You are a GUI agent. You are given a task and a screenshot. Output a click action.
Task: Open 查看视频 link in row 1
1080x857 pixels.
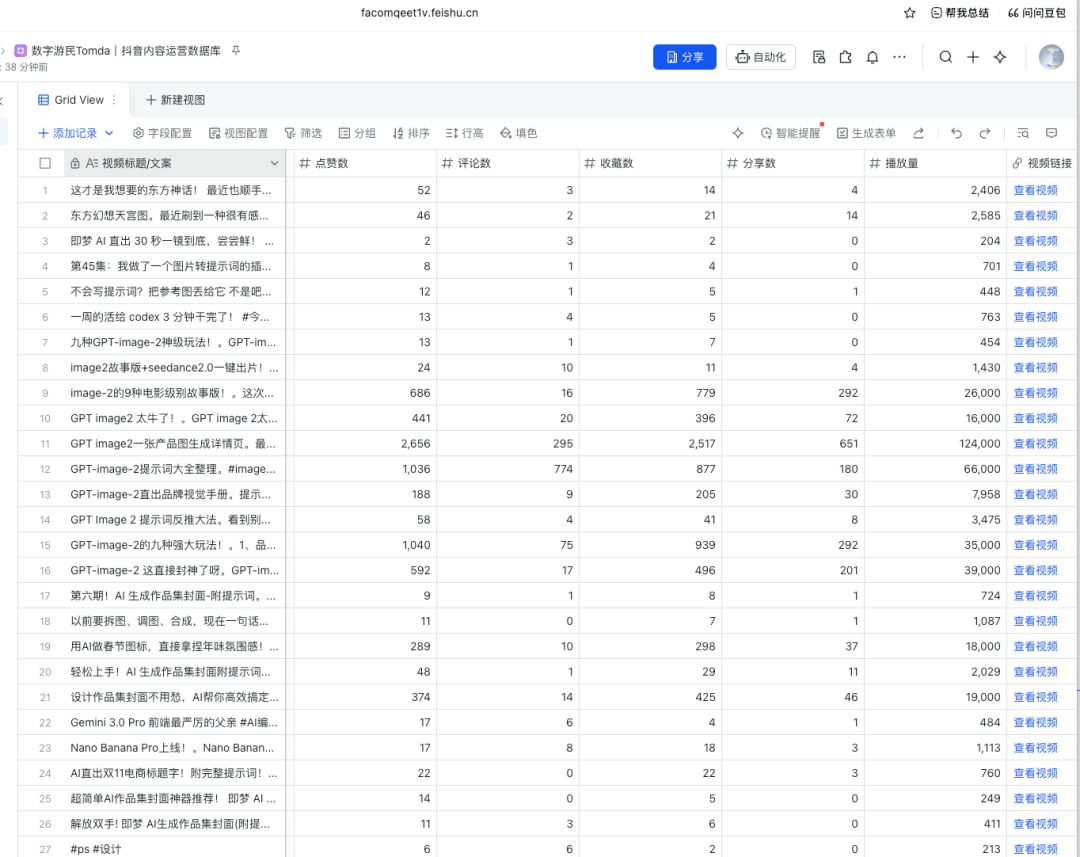[x=1035, y=190]
